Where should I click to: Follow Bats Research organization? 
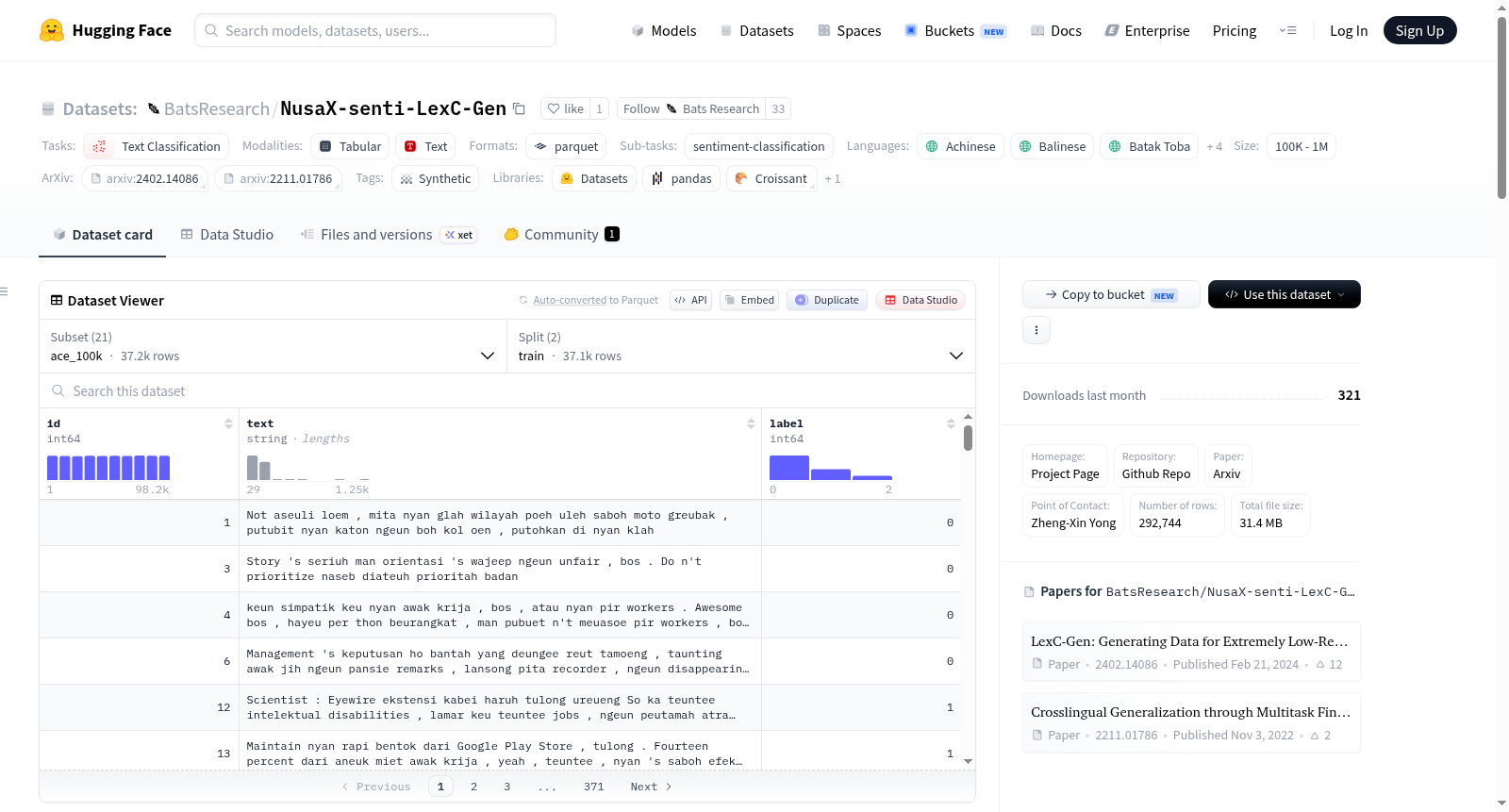pos(691,108)
